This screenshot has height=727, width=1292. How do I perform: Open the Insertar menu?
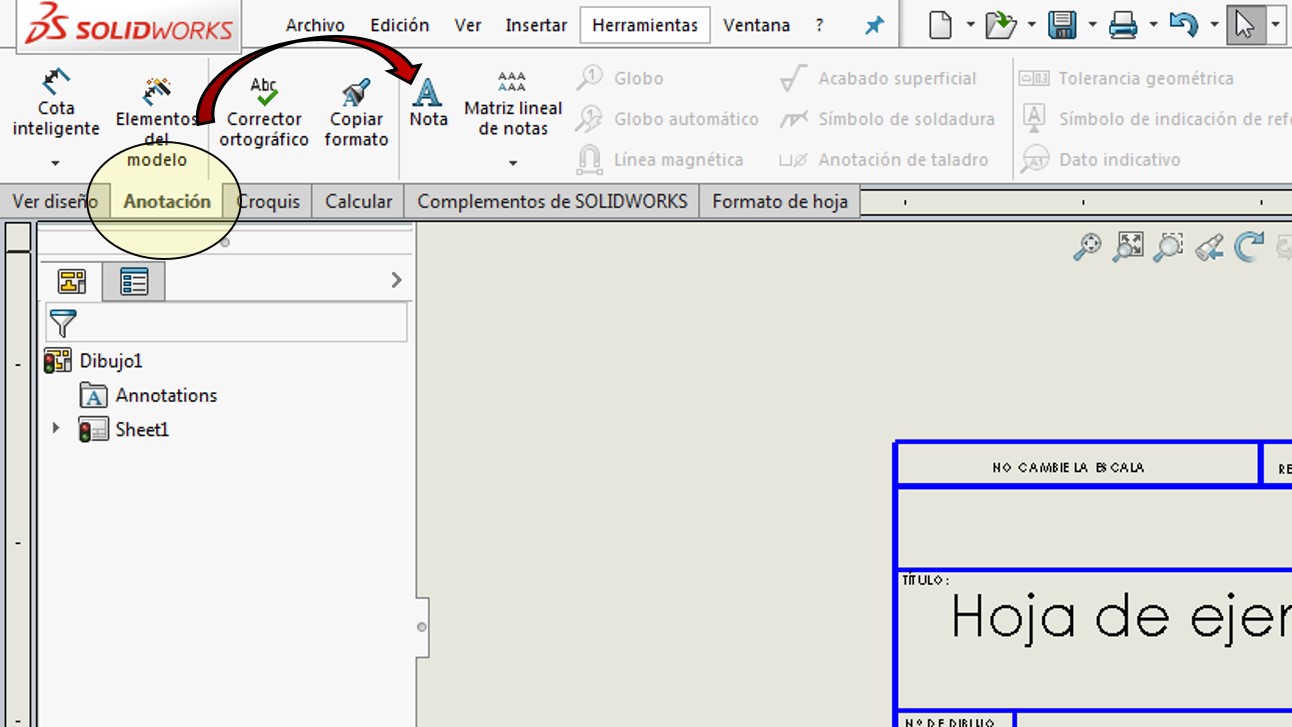(536, 25)
